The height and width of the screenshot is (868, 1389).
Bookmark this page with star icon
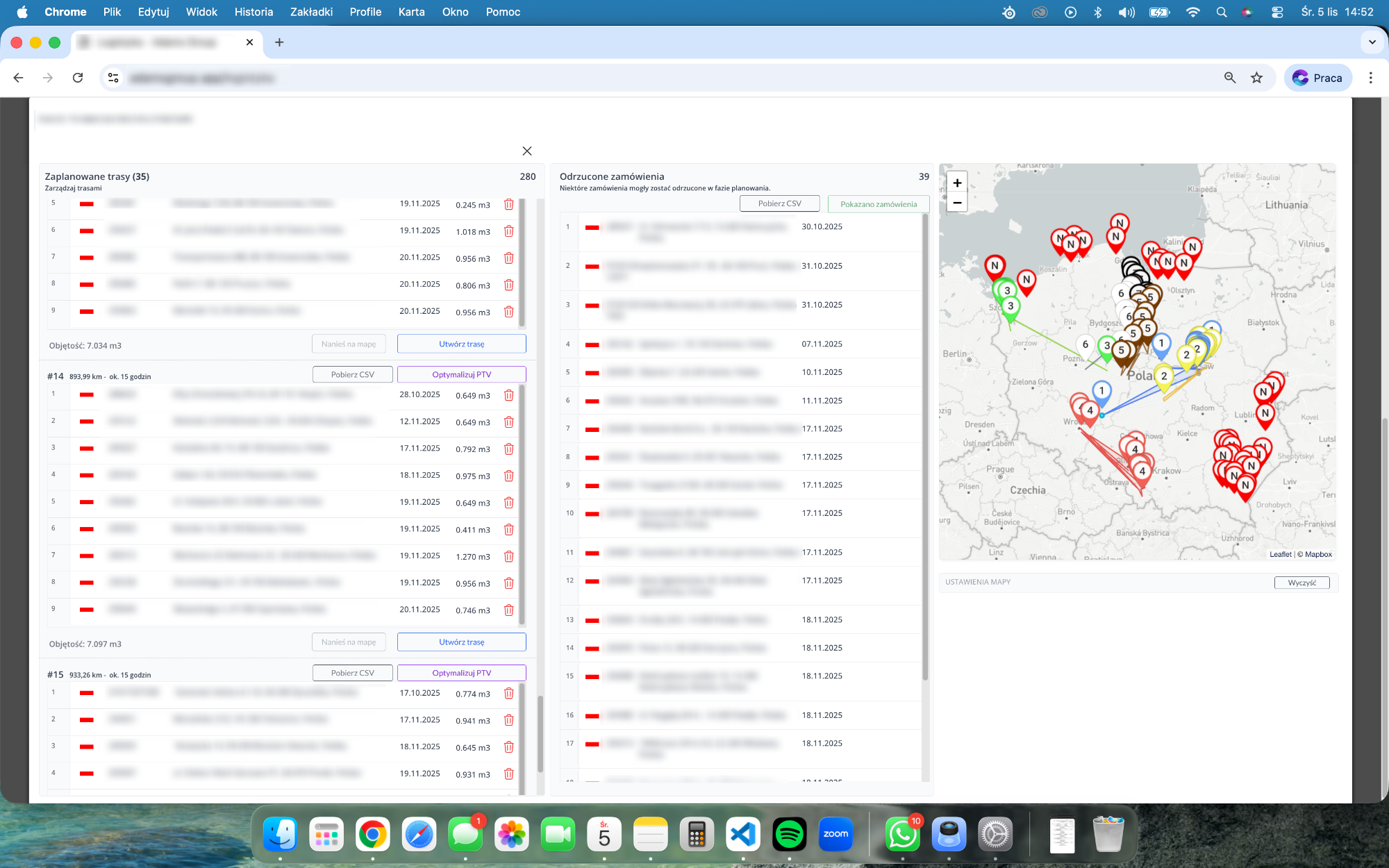tap(1256, 78)
